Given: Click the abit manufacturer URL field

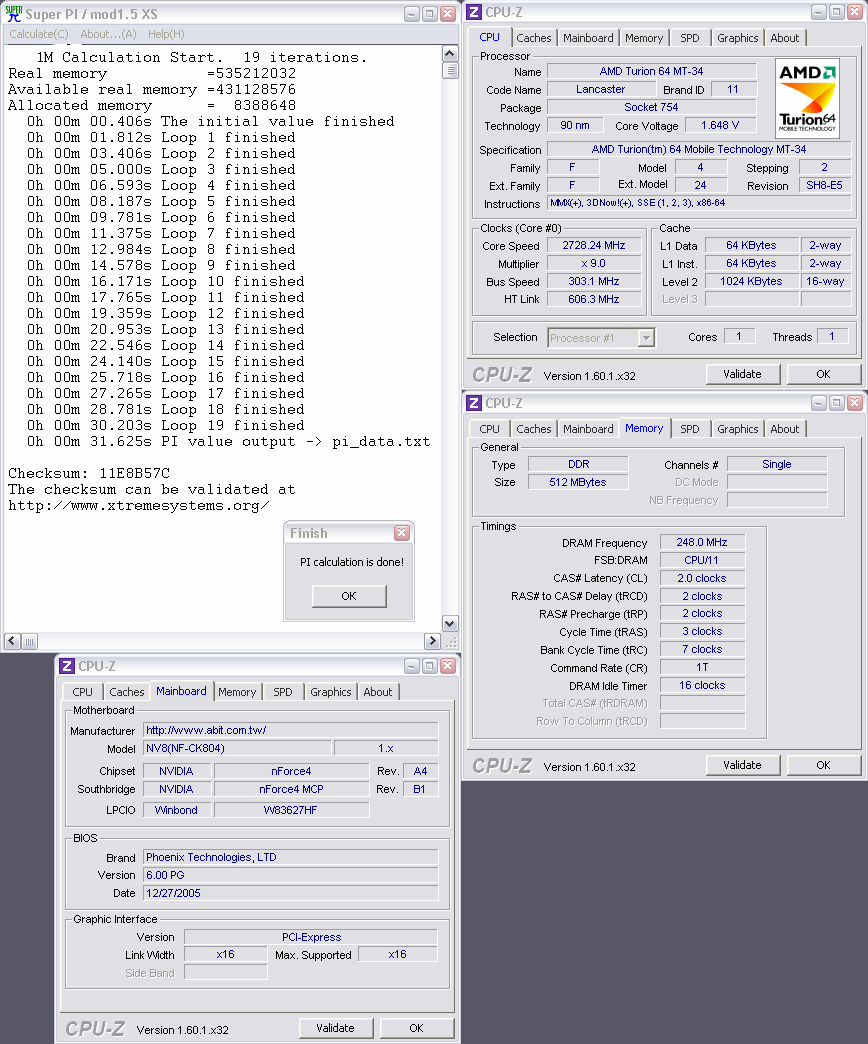Looking at the screenshot, I should point(291,730).
